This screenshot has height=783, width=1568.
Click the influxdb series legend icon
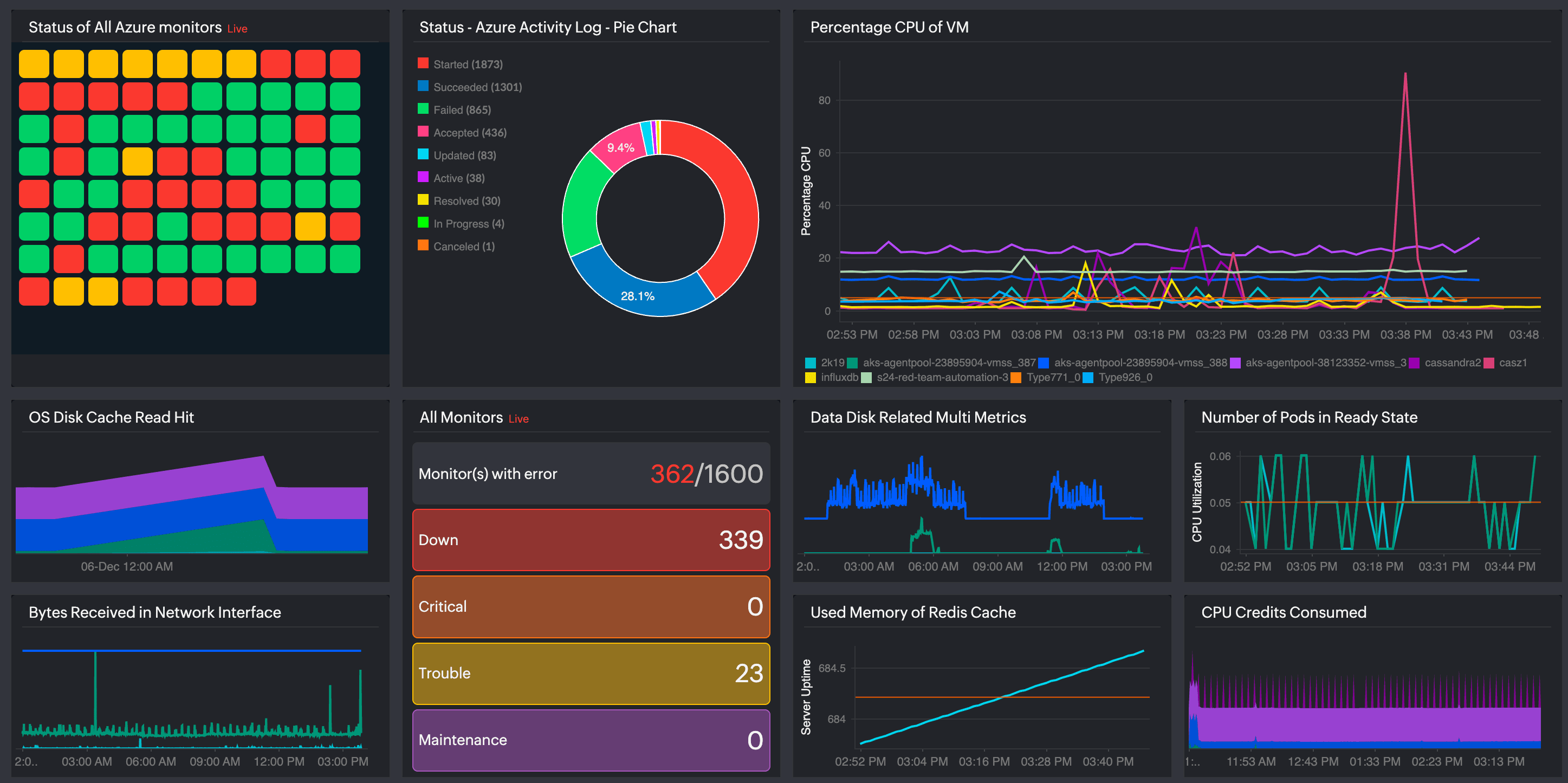(809, 377)
